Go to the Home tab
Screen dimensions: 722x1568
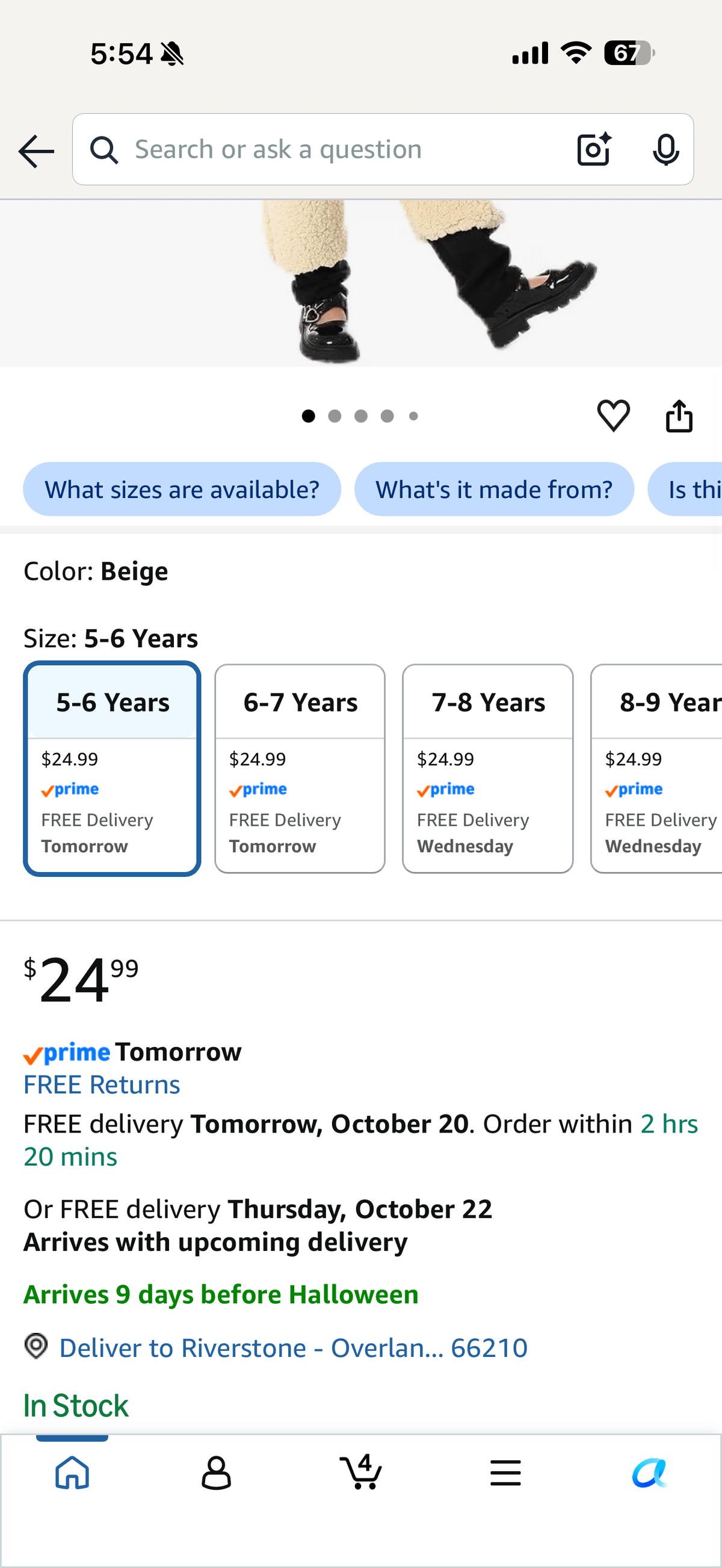coord(72,1473)
